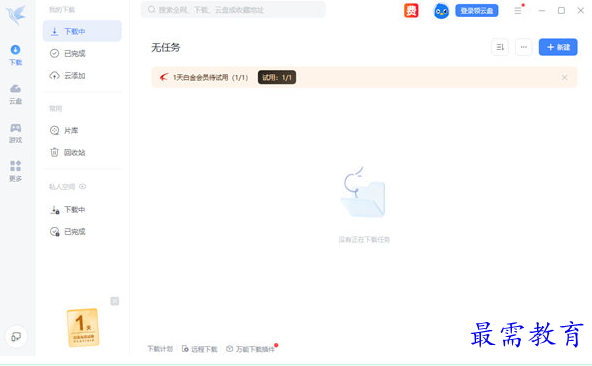Click the search input field

(233, 9)
